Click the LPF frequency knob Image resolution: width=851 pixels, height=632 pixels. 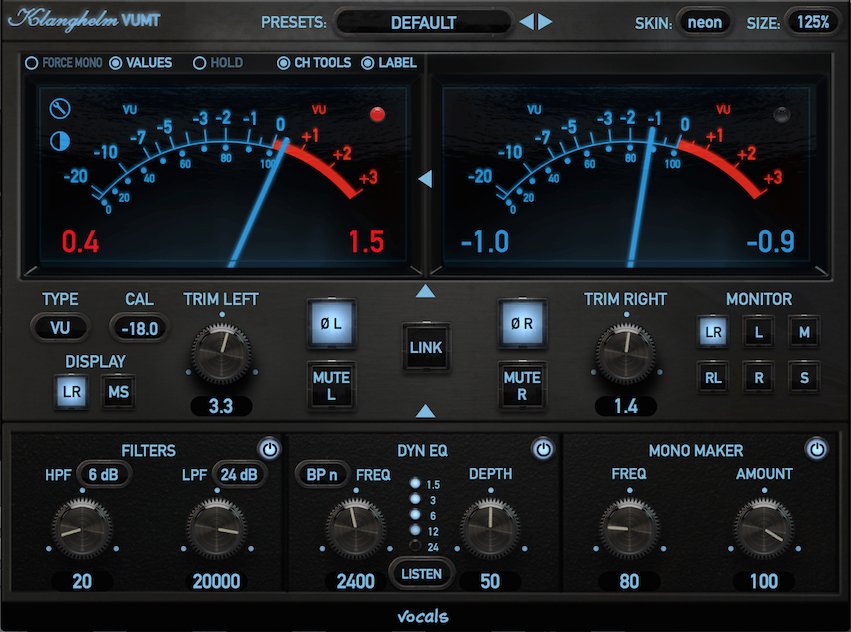click(x=217, y=529)
